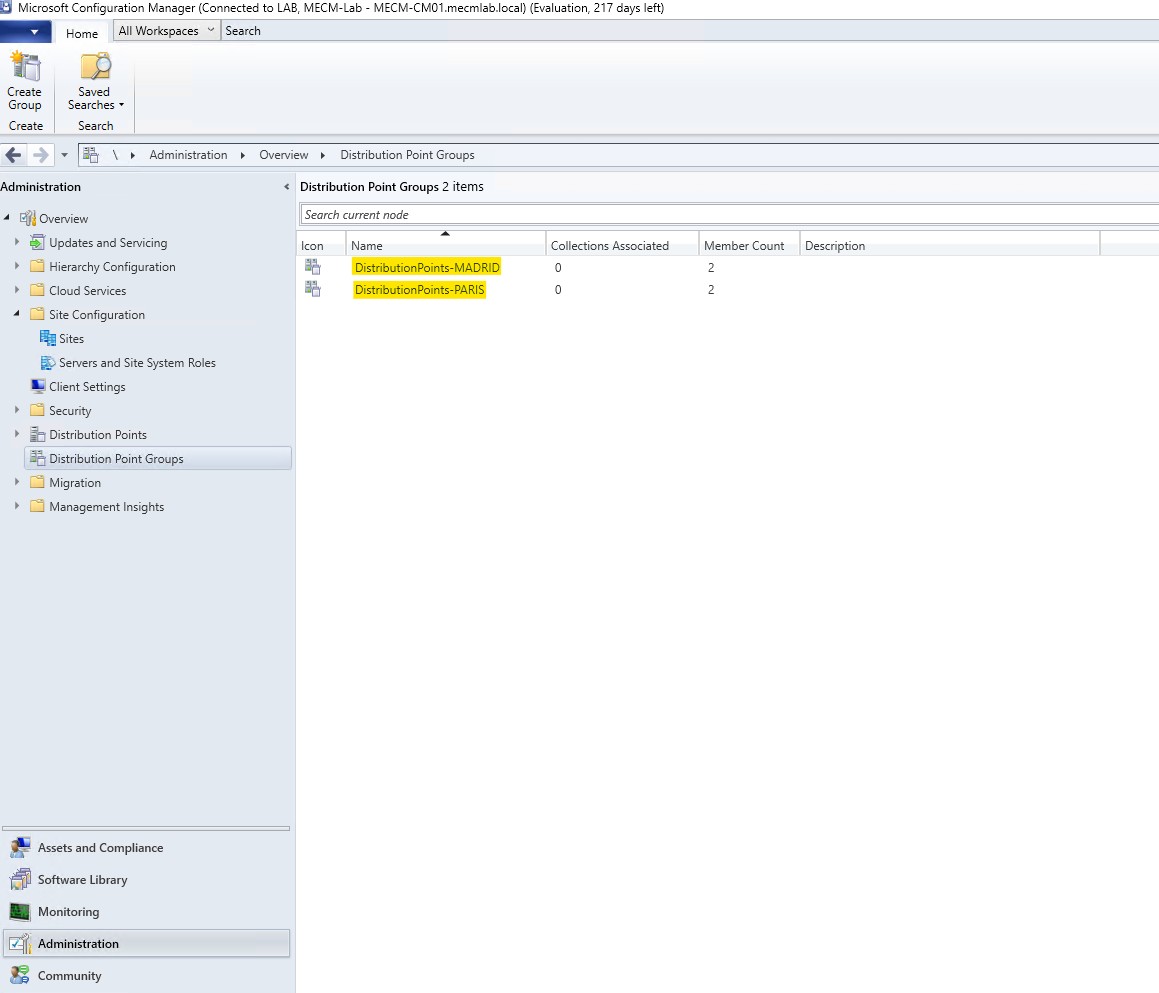This screenshot has height=993, width=1159.
Task: Select the Sites node in the tree
Action: (71, 339)
